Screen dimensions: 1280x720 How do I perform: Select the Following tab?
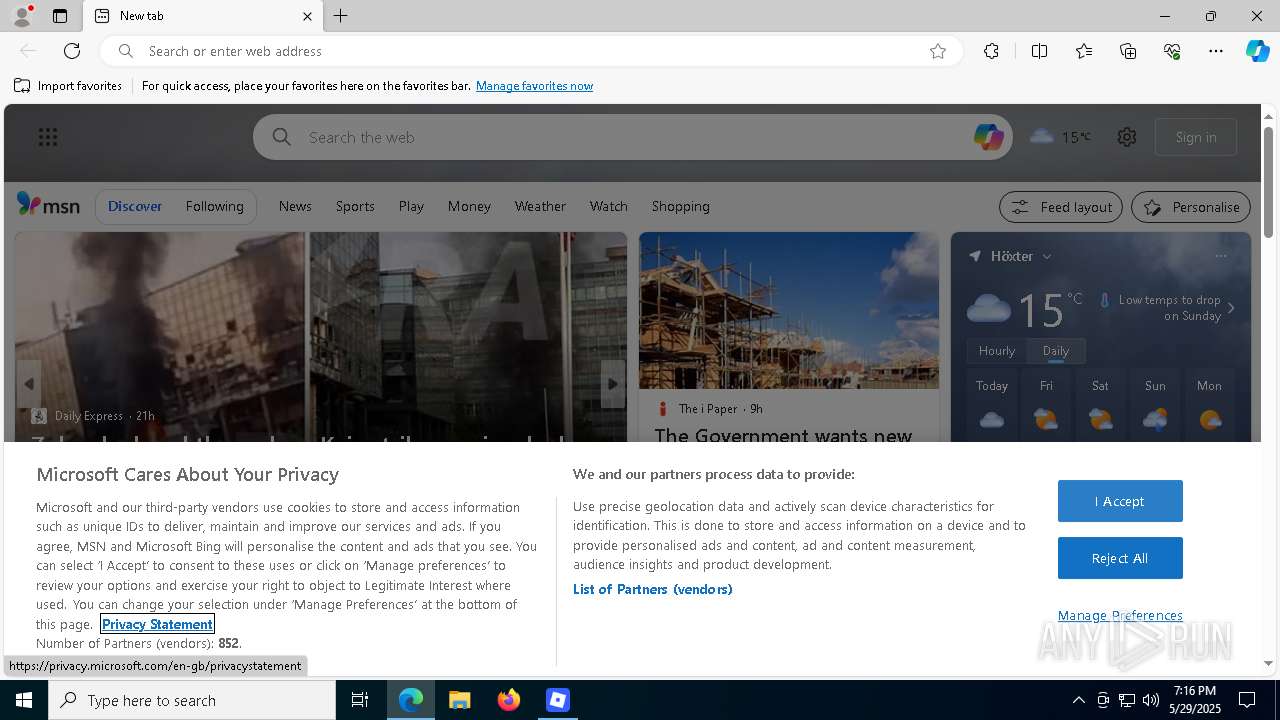[x=214, y=206]
